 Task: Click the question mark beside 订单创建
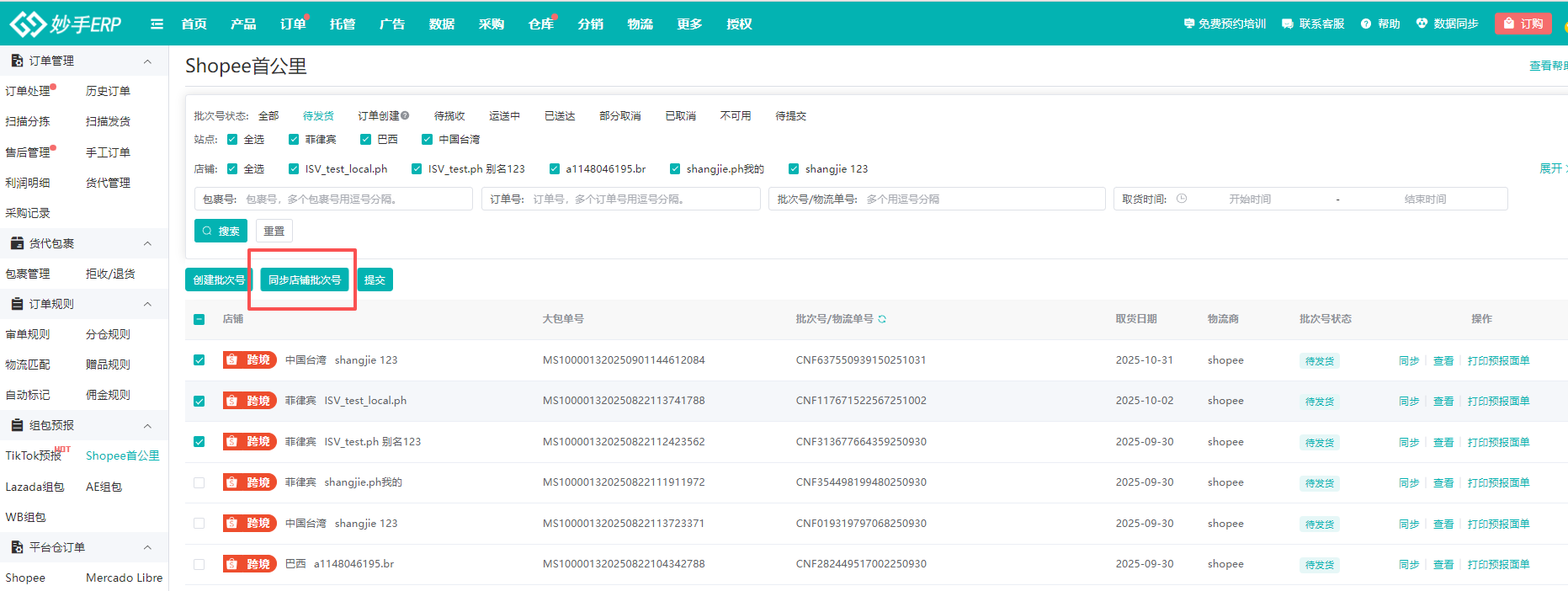[405, 116]
